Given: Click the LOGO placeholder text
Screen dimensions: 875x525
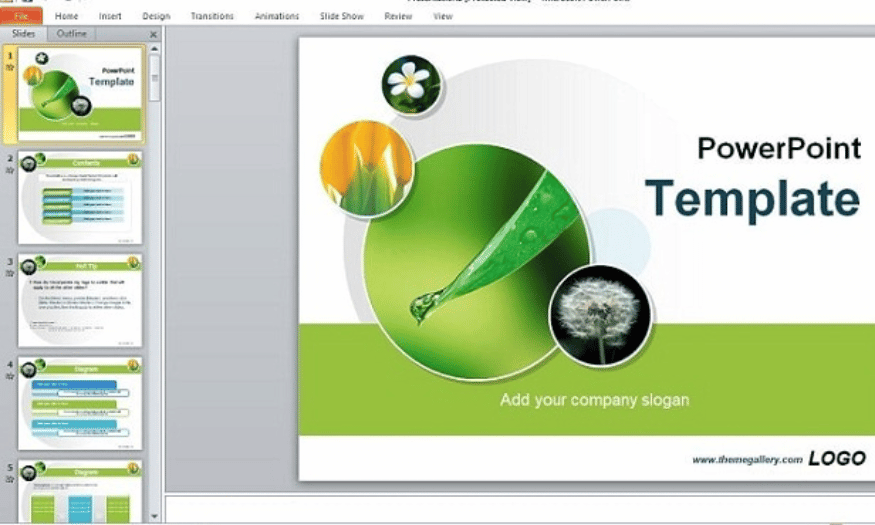Looking at the screenshot, I should point(836,459).
